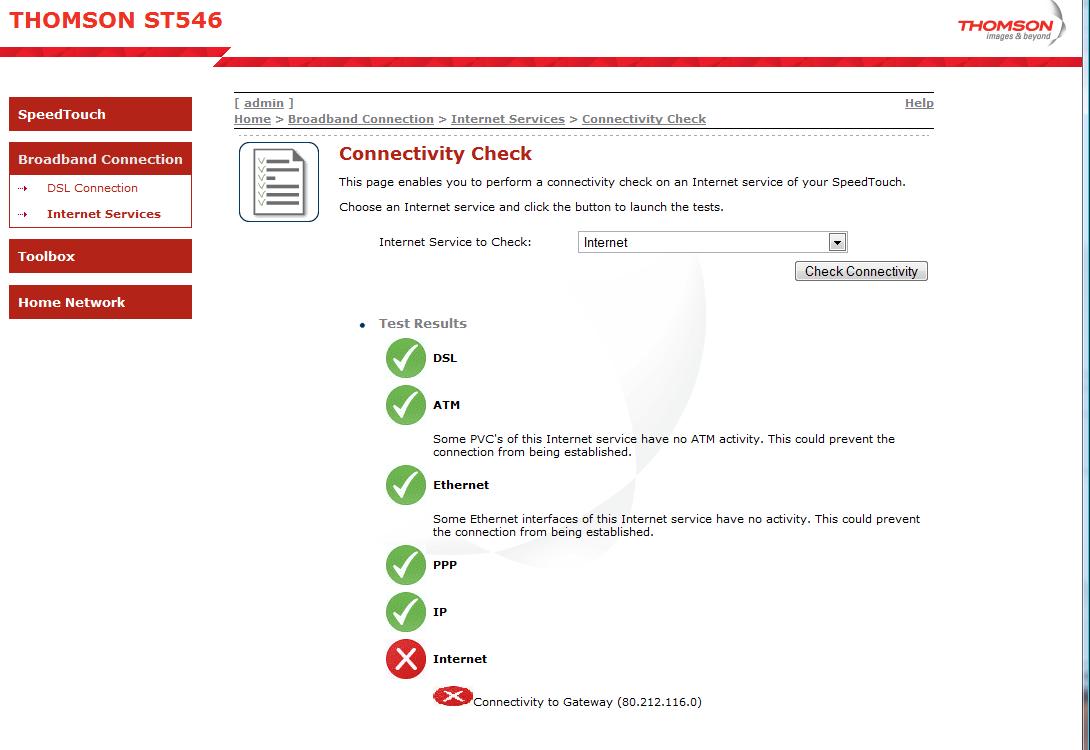Follow the Broadband Connection breadcrumb link

click(361, 119)
